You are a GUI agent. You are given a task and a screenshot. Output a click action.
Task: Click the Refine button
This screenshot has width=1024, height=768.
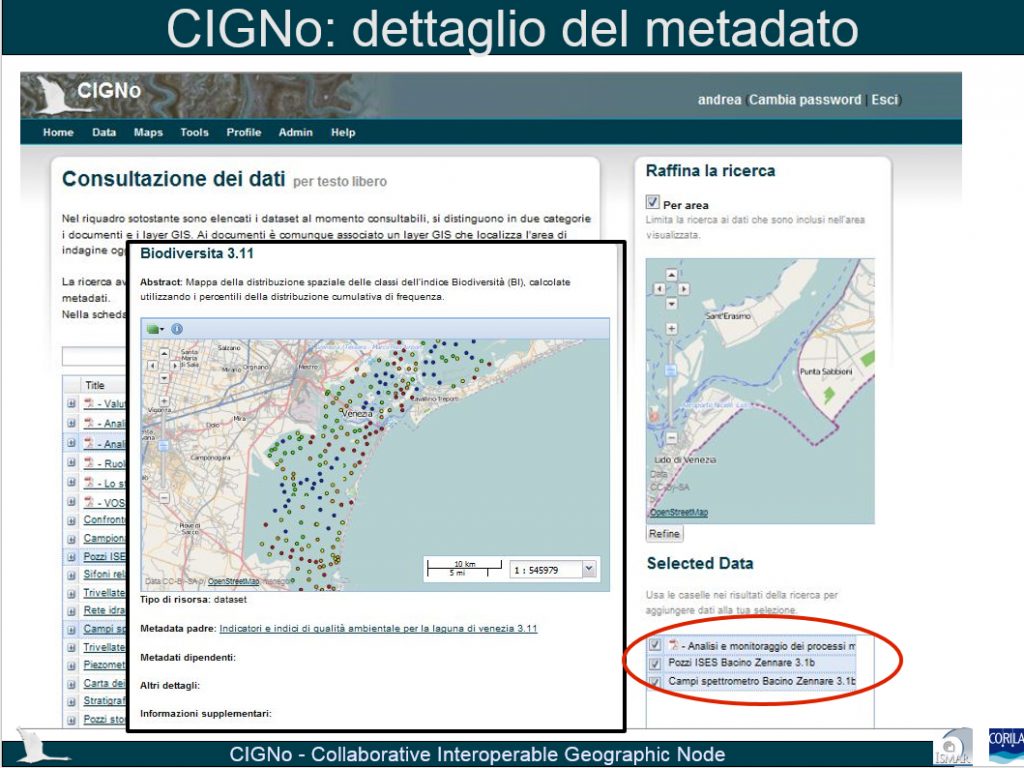click(x=664, y=533)
